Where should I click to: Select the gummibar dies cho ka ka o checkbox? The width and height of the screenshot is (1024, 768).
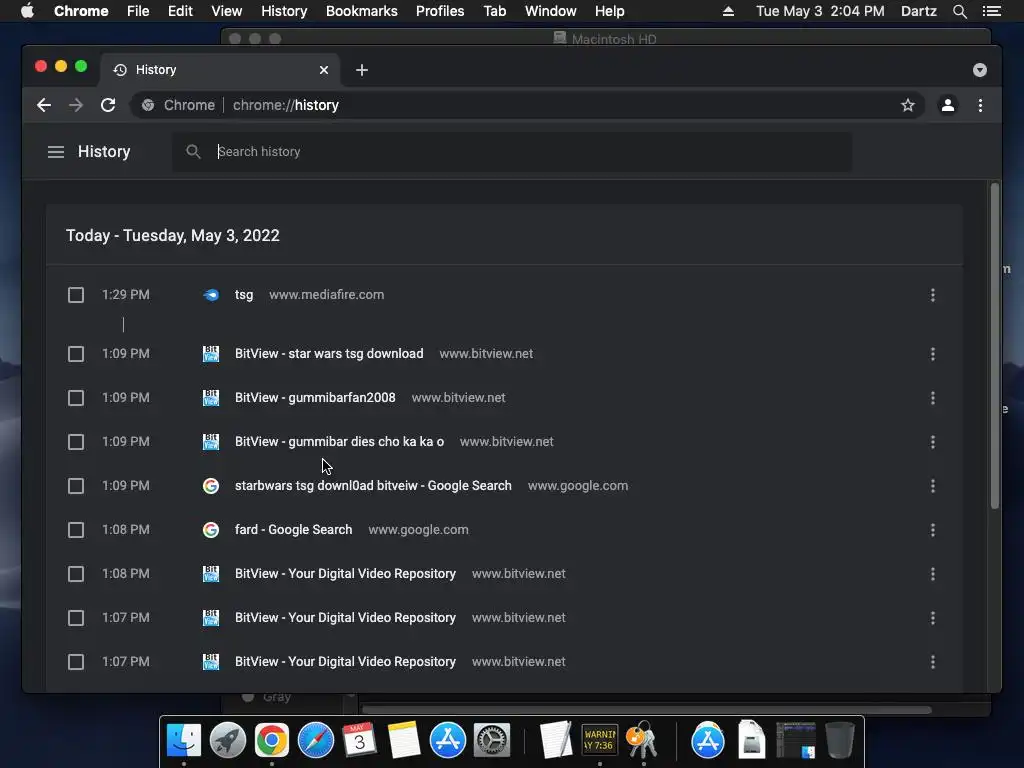(76, 442)
